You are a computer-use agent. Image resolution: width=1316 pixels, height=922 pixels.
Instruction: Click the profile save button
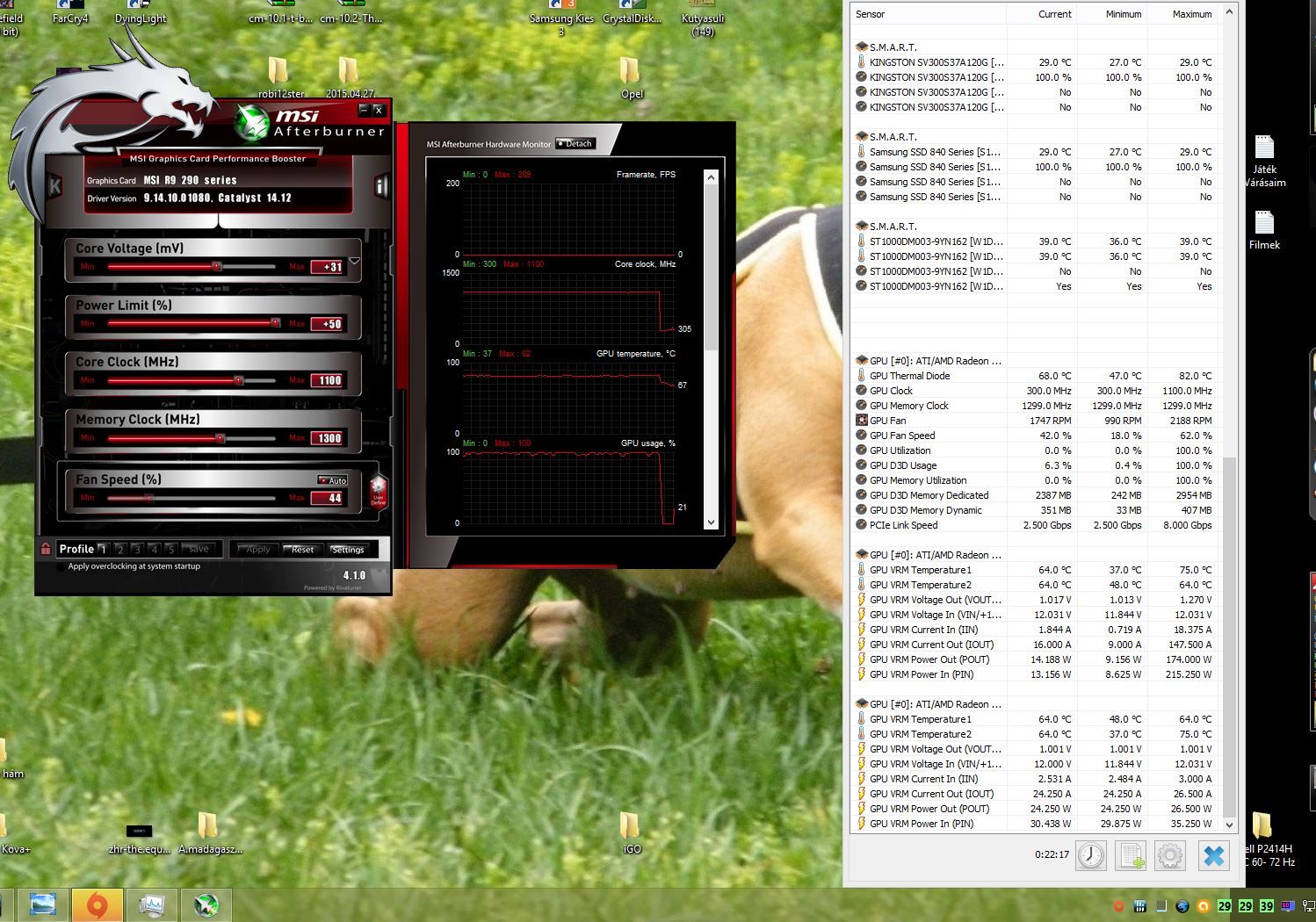(x=199, y=549)
